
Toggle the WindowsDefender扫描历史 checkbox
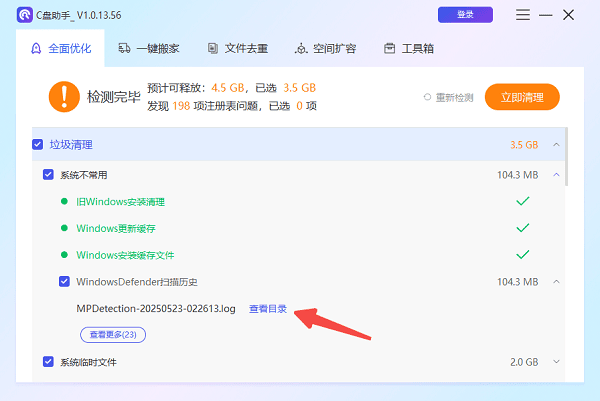click(x=64, y=282)
